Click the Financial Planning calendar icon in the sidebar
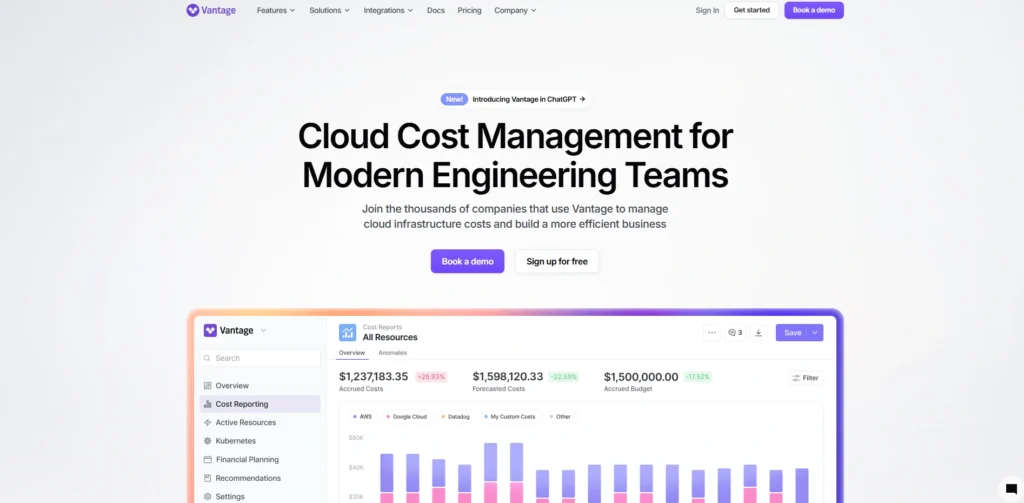The image size is (1024, 503). pos(208,459)
